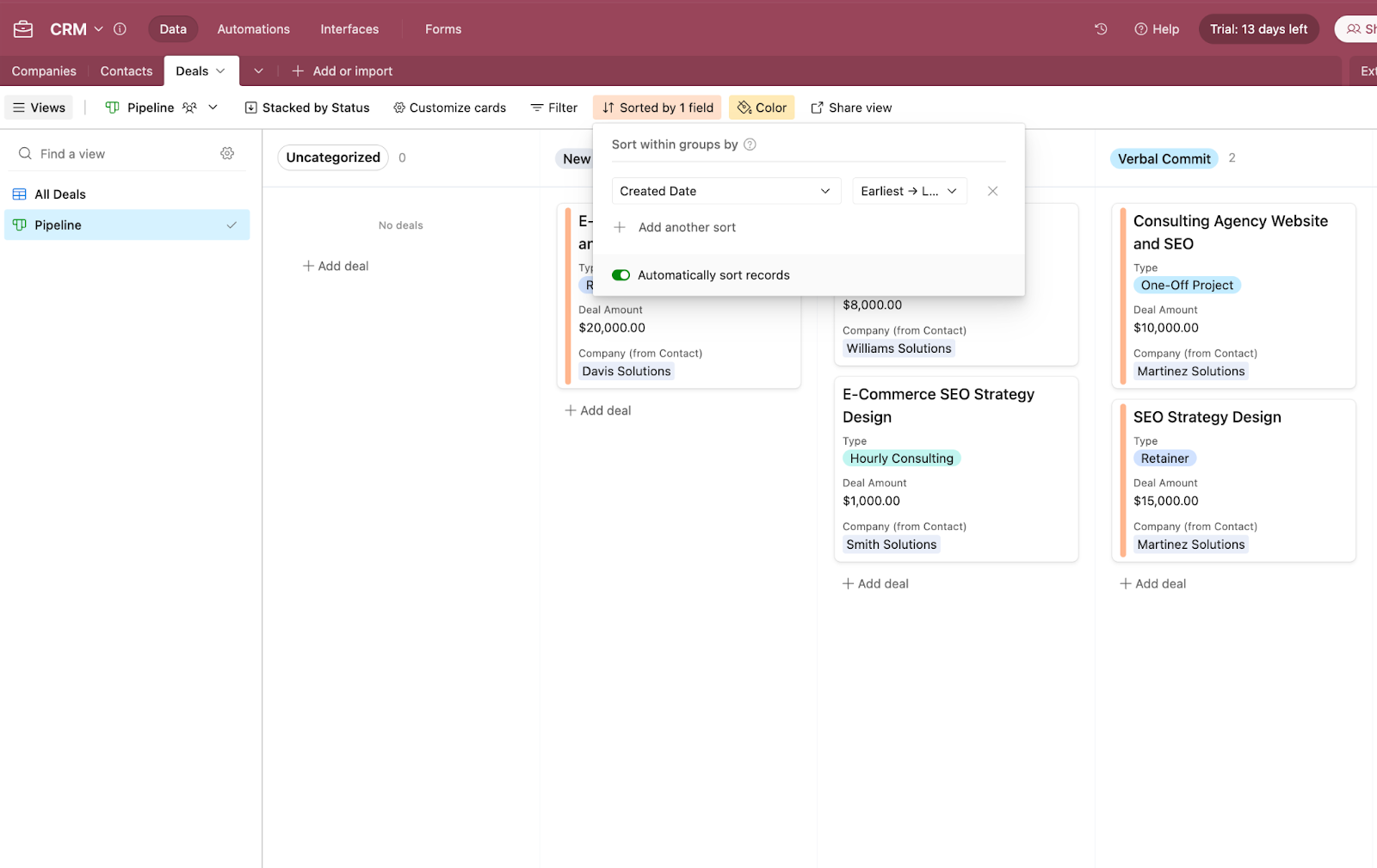Click the Find a view search field
This screenshot has width=1377, height=868.
(x=116, y=154)
